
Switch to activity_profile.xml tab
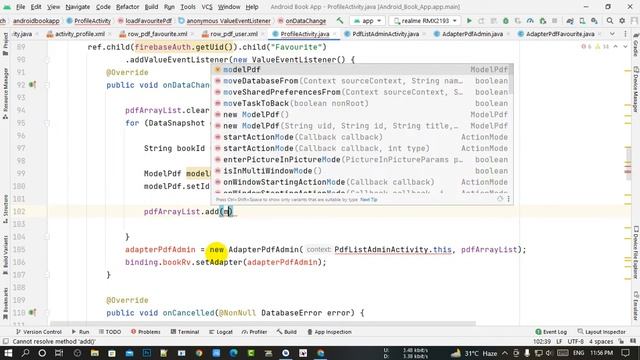tap(79, 34)
